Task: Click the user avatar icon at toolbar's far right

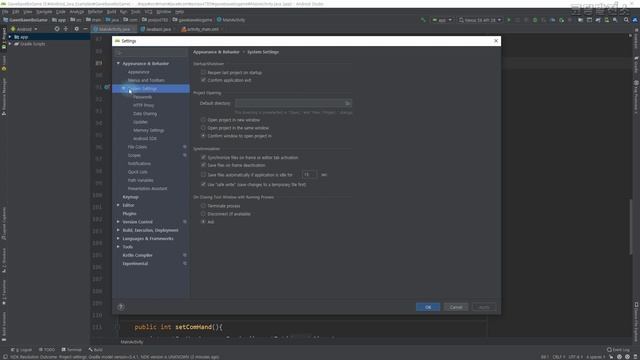Action: point(635,20)
